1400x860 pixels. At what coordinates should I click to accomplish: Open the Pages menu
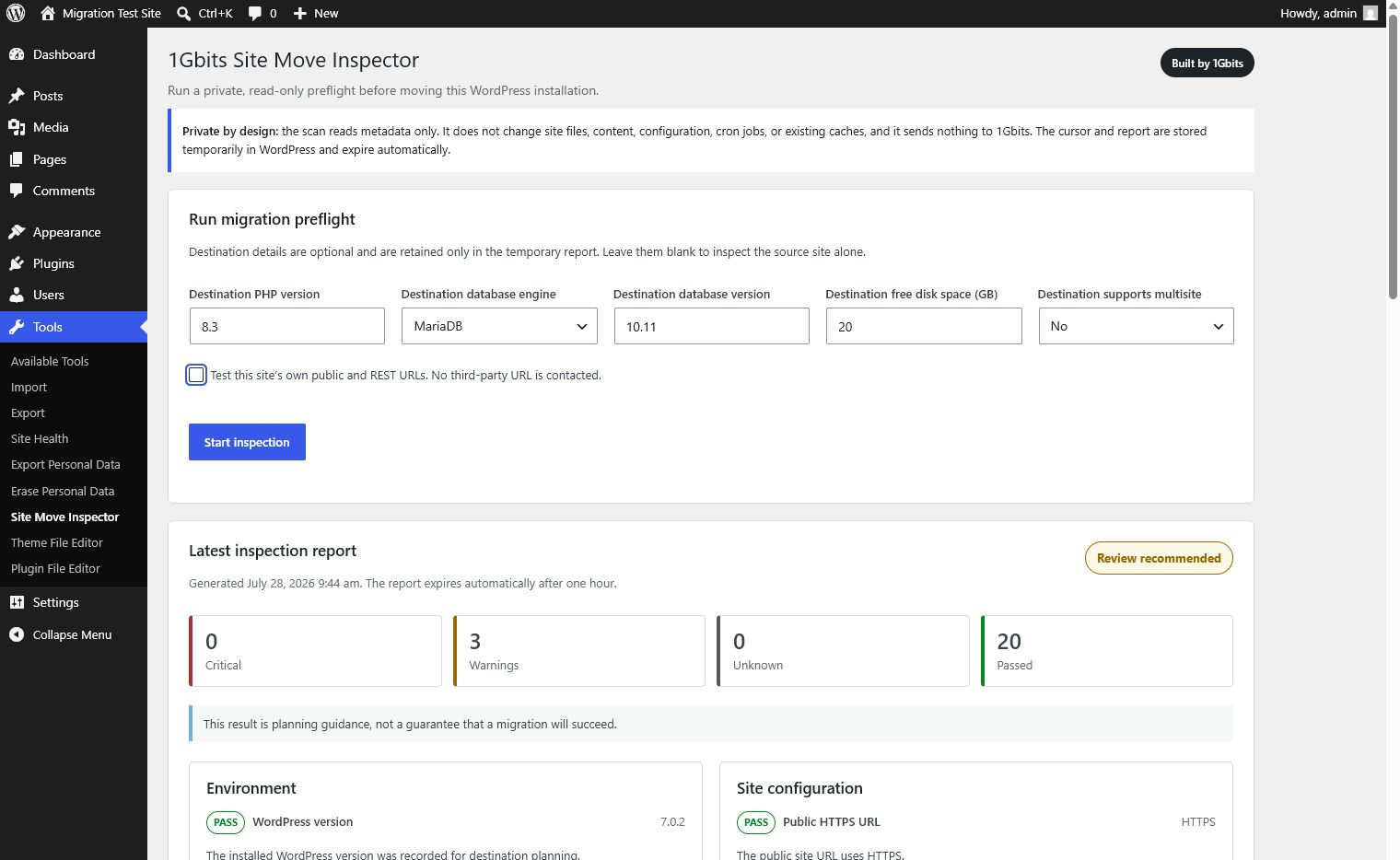point(74,159)
